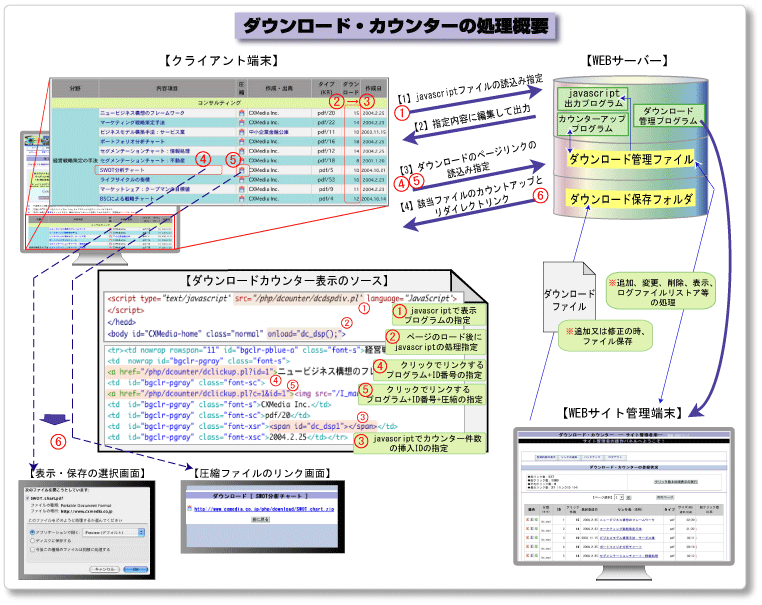Image resolution: width=762 pixels, height=605 pixels.
Task: Click red delete X for ID 1 in admin list
Action: pos(527,519)
